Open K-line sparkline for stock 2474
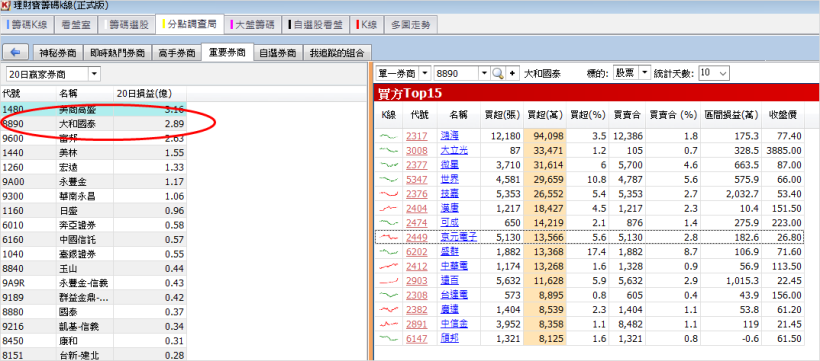This screenshot has width=820, height=361. click(389, 223)
